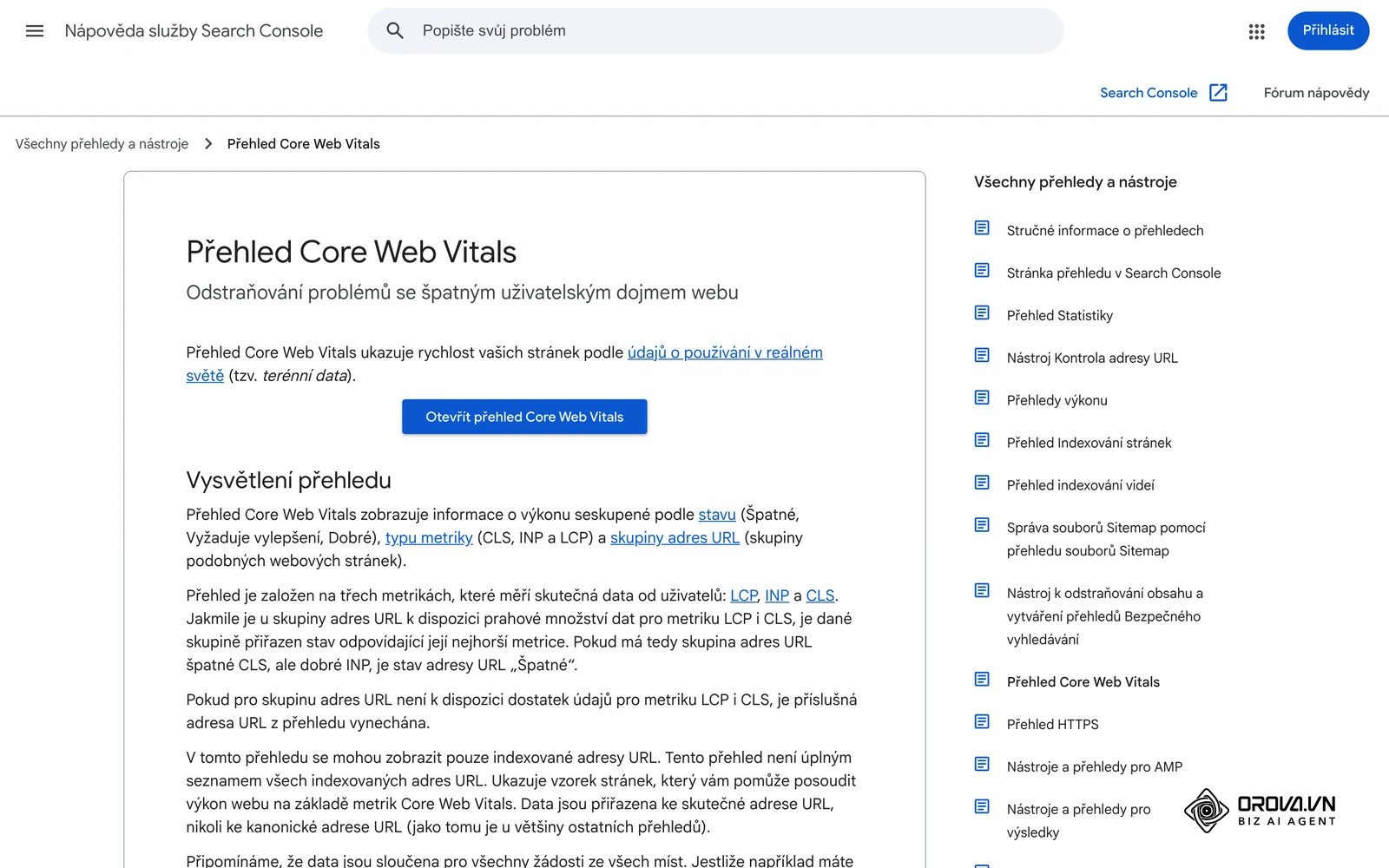This screenshot has width=1389, height=868.
Task: Click article icon beside Nástroj Kontrola adresy URL
Action: tap(982, 355)
